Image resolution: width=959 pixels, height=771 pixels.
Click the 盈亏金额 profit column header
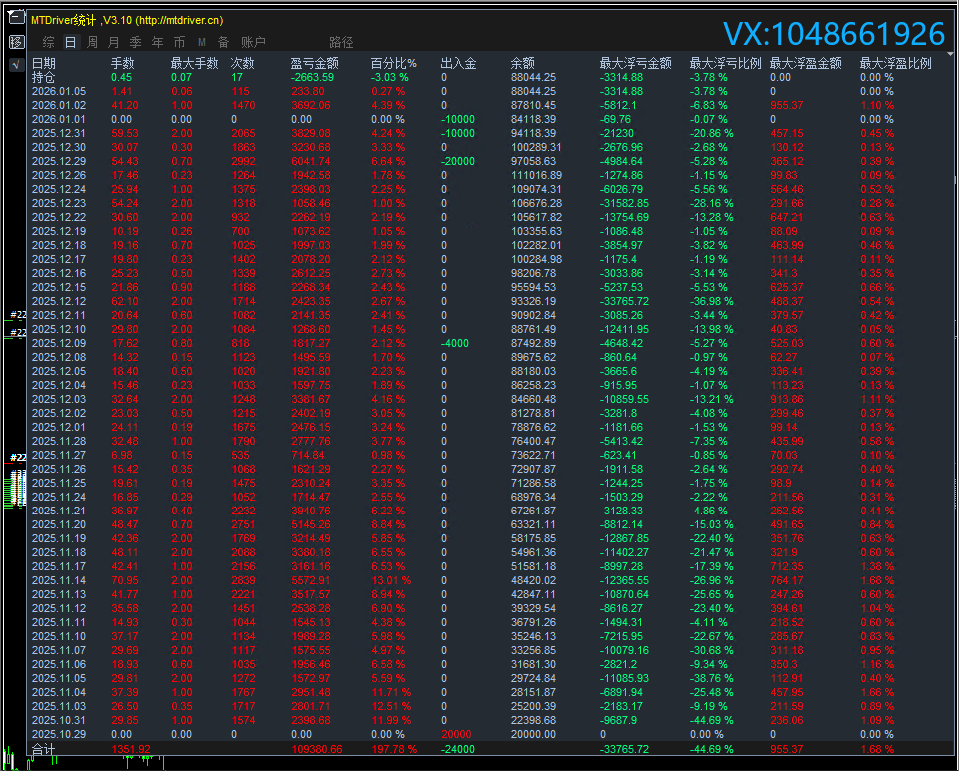coord(314,63)
